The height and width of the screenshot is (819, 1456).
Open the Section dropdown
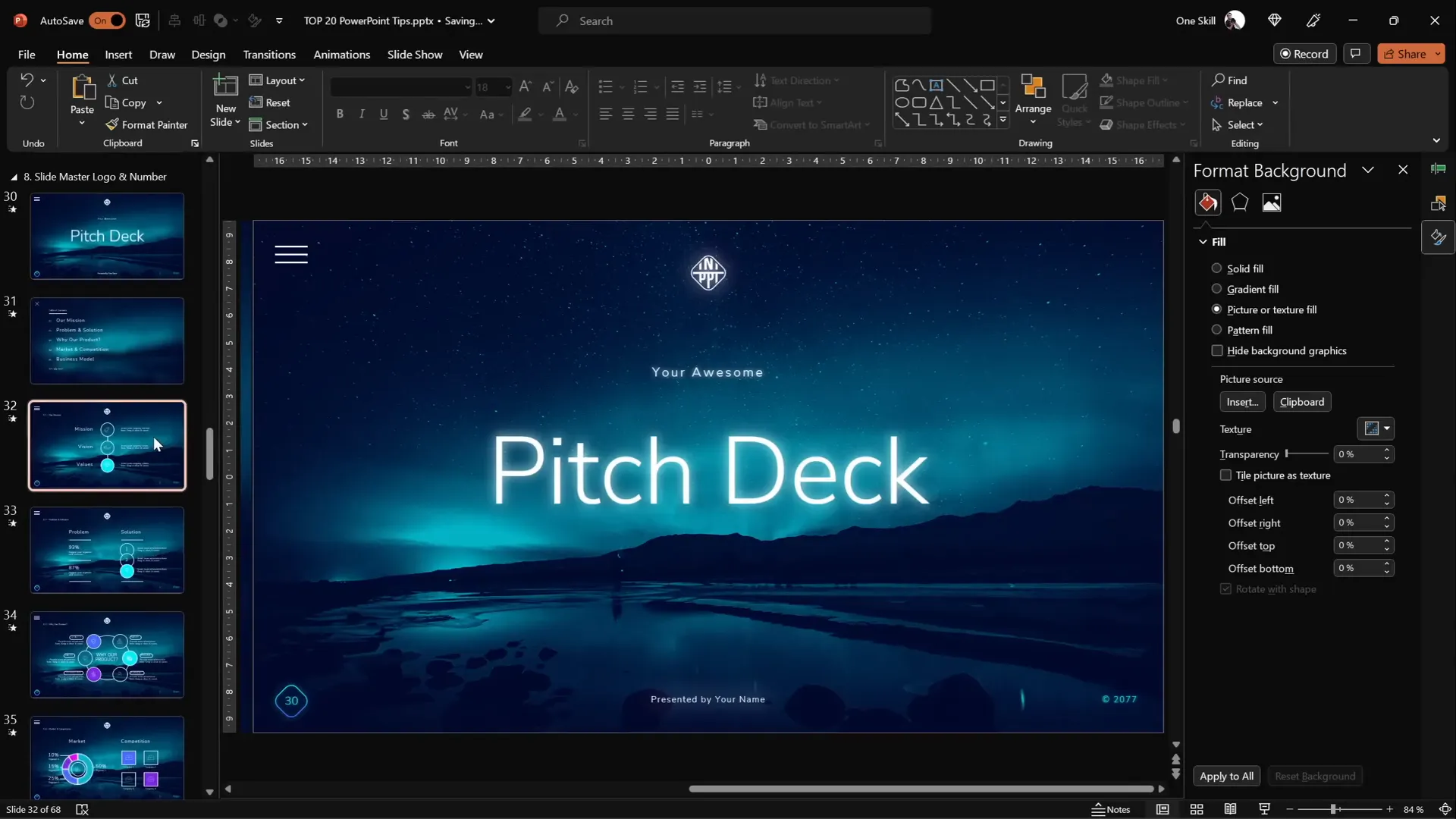(278, 125)
